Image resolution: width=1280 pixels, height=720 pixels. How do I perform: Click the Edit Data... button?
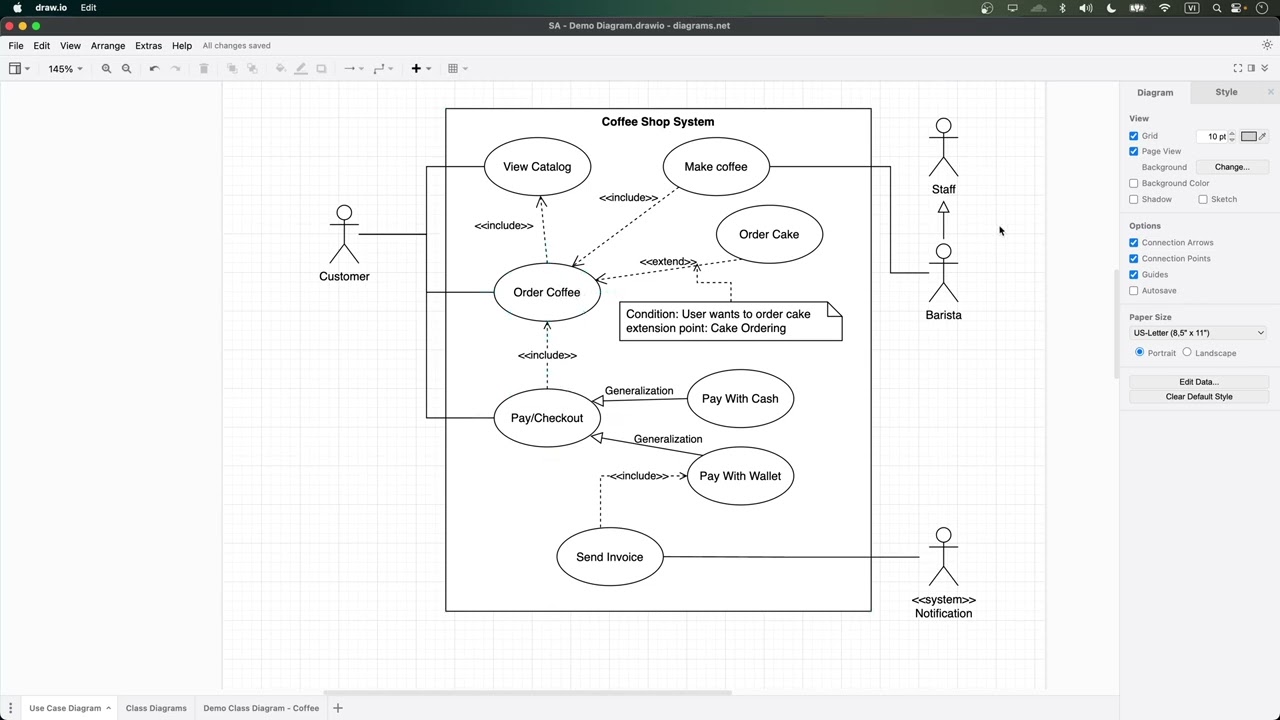pyautogui.click(x=1199, y=381)
